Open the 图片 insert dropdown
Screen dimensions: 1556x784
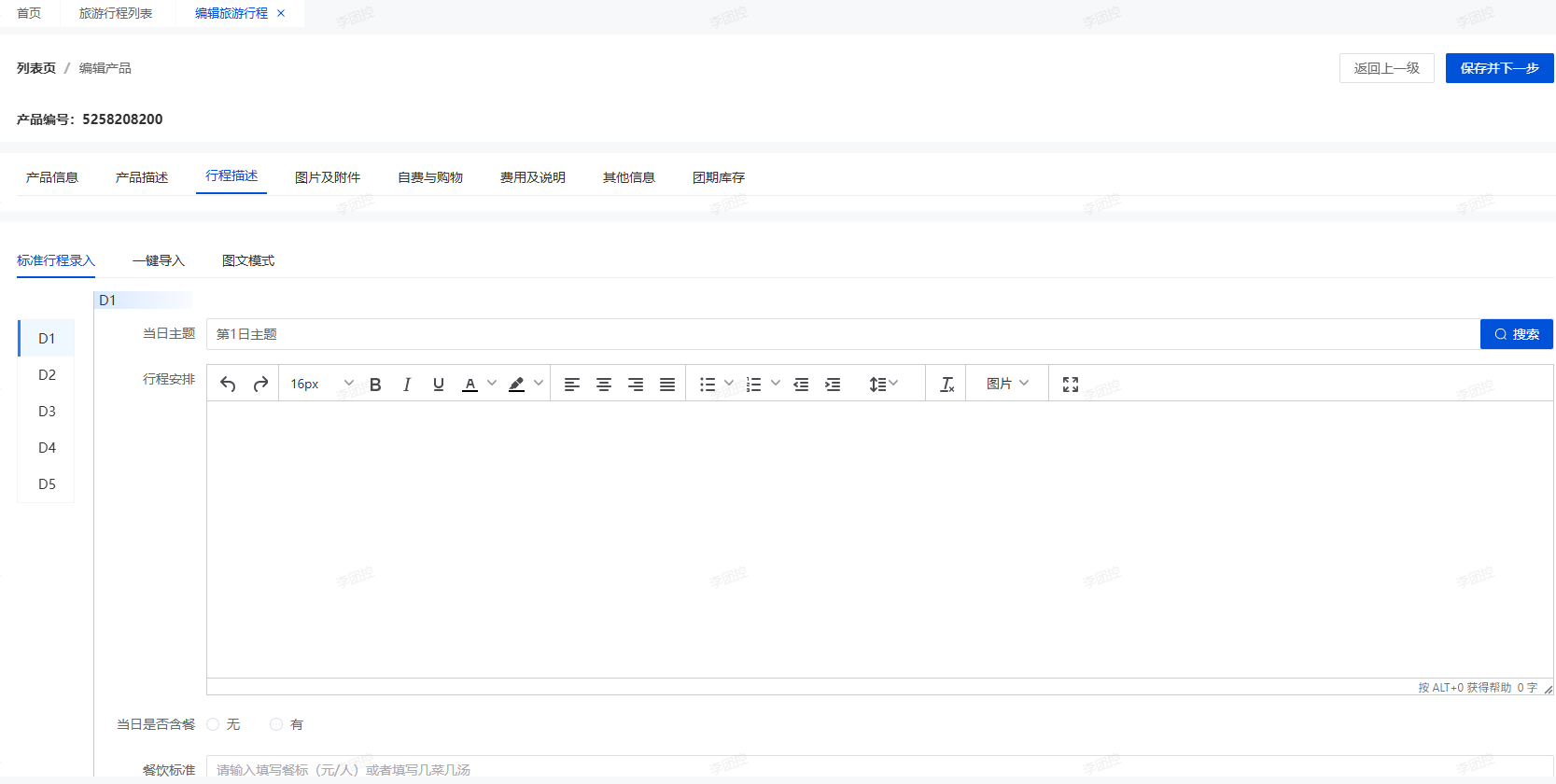[1007, 384]
